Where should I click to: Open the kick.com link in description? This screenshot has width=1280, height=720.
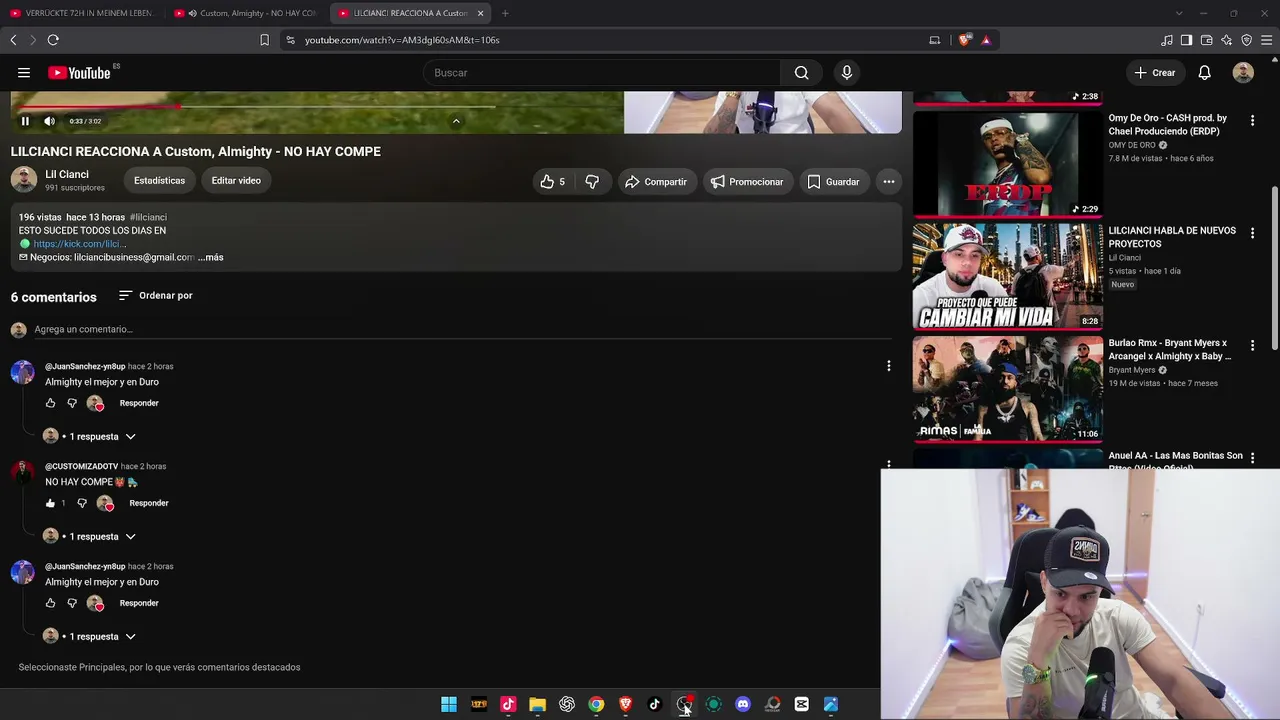[x=78, y=244]
